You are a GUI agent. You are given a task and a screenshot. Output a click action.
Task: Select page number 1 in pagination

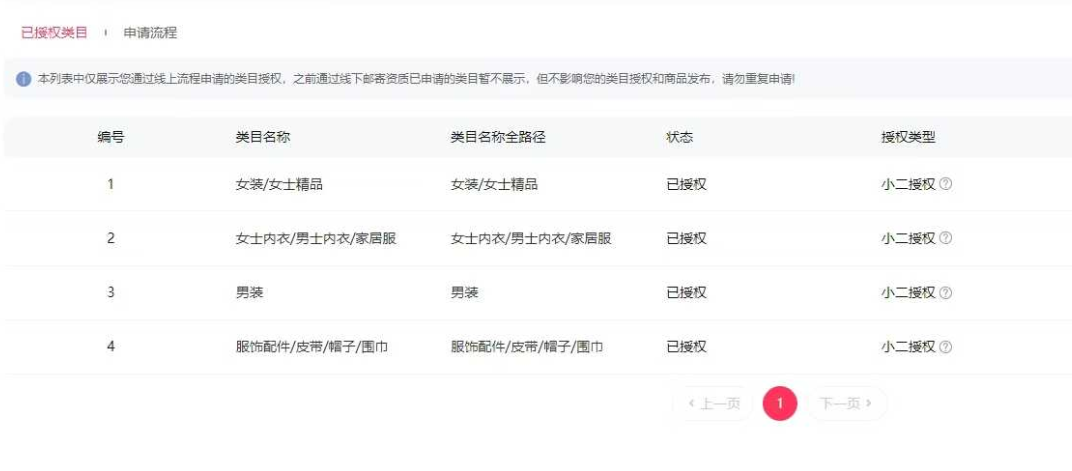pyautogui.click(x=780, y=404)
